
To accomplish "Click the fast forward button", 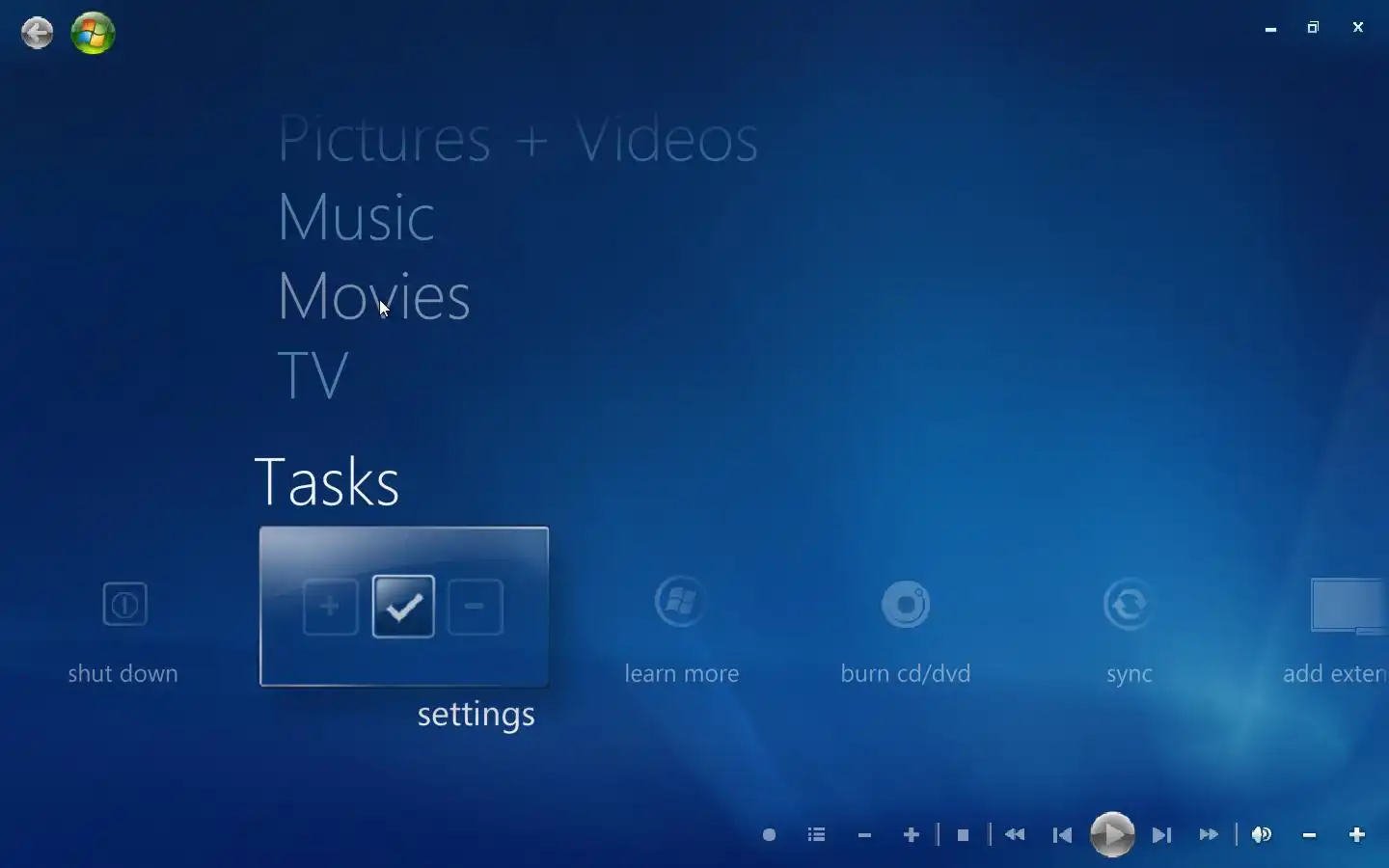I will (1209, 835).
